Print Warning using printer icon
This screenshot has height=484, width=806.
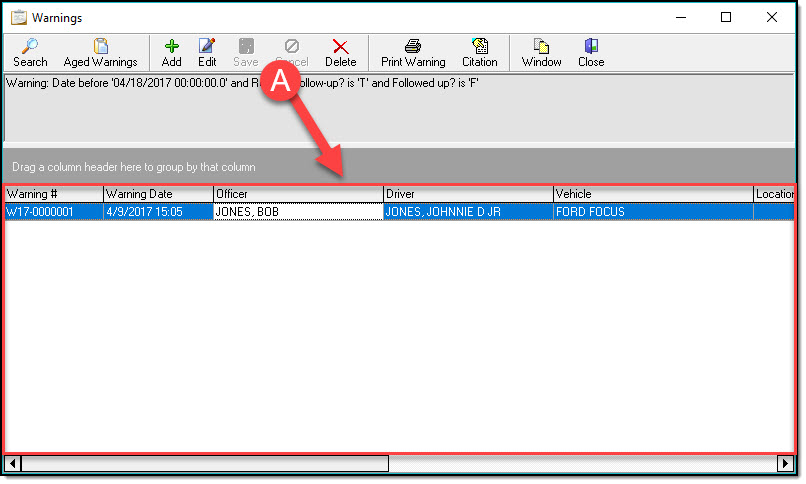point(413,46)
